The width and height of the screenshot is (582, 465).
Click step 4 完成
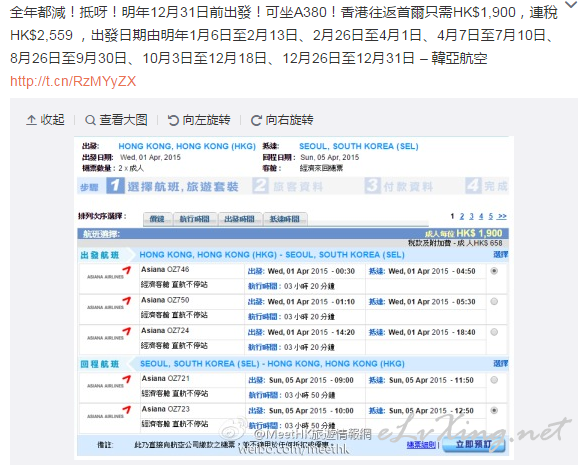(486, 186)
